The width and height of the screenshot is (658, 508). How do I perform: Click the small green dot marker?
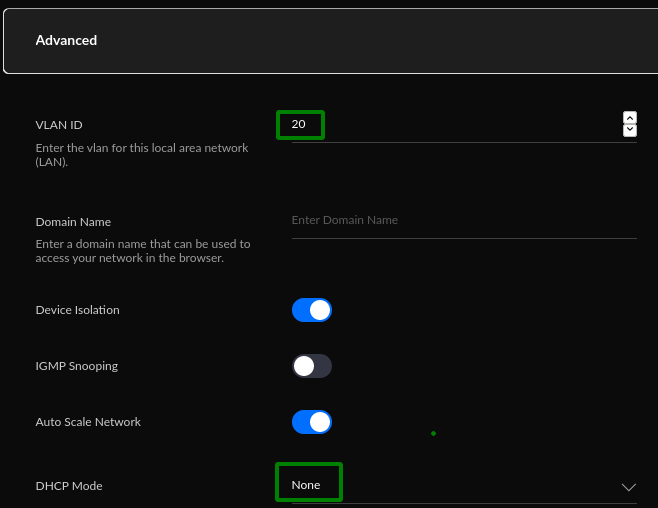[433, 433]
